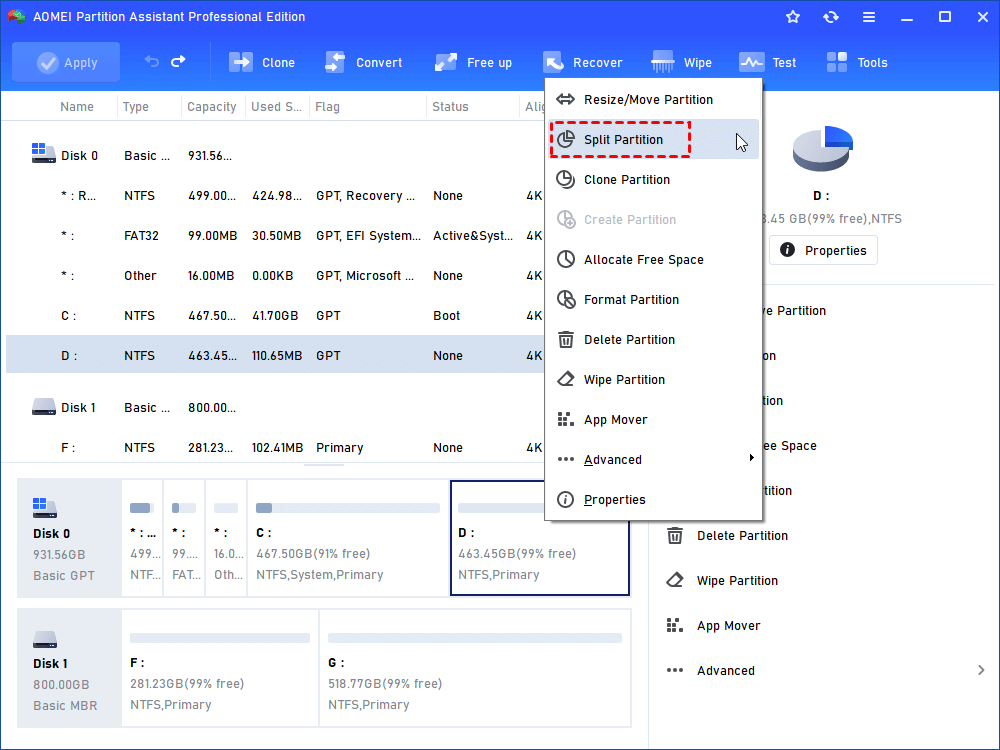The height and width of the screenshot is (750, 1000).
Task: Click Wipe Partition in the right panel
Action: pyautogui.click(x=737, y=580)
